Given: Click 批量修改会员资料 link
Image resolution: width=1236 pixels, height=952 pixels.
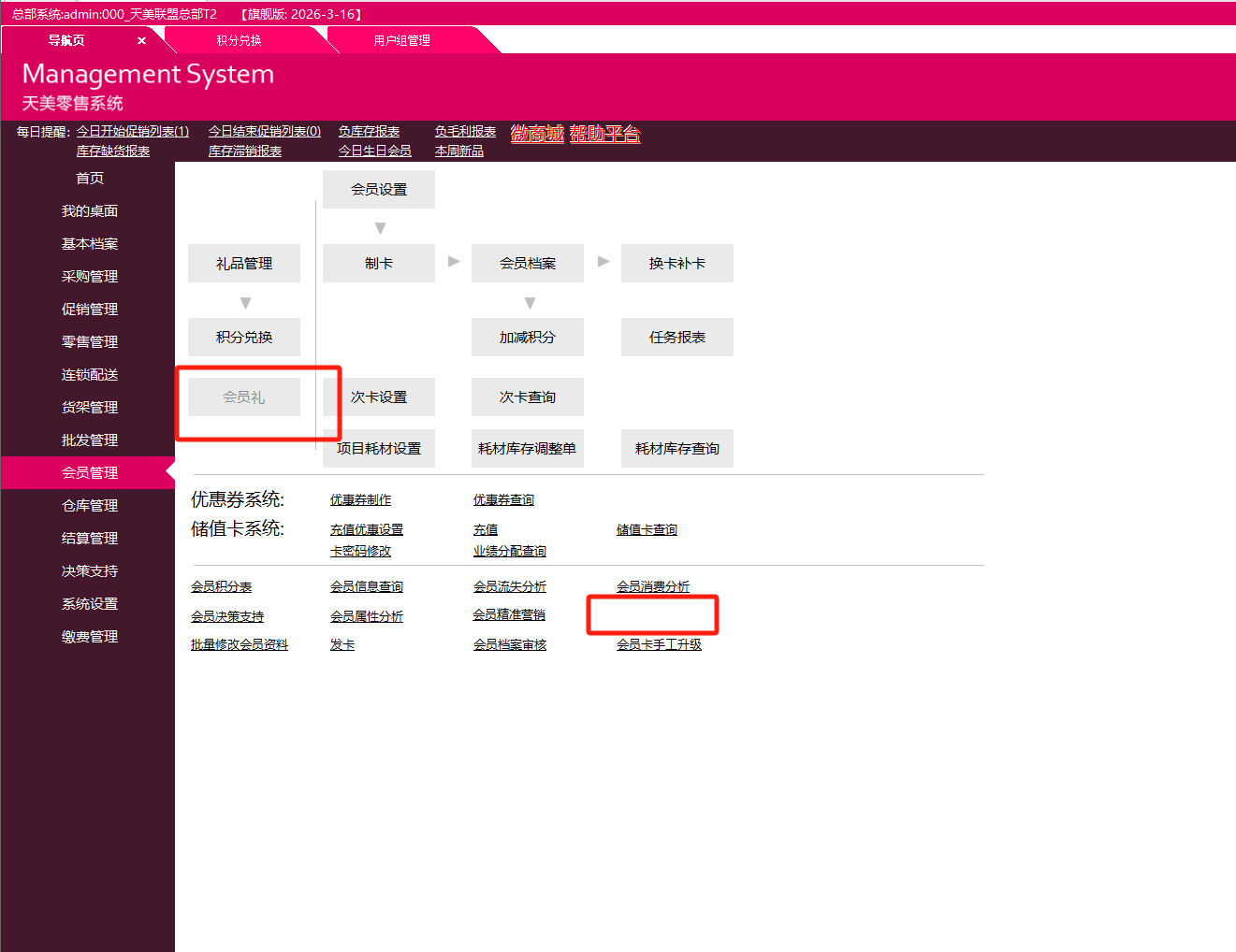Looking at the screenshot, I should tap(239, 644).
